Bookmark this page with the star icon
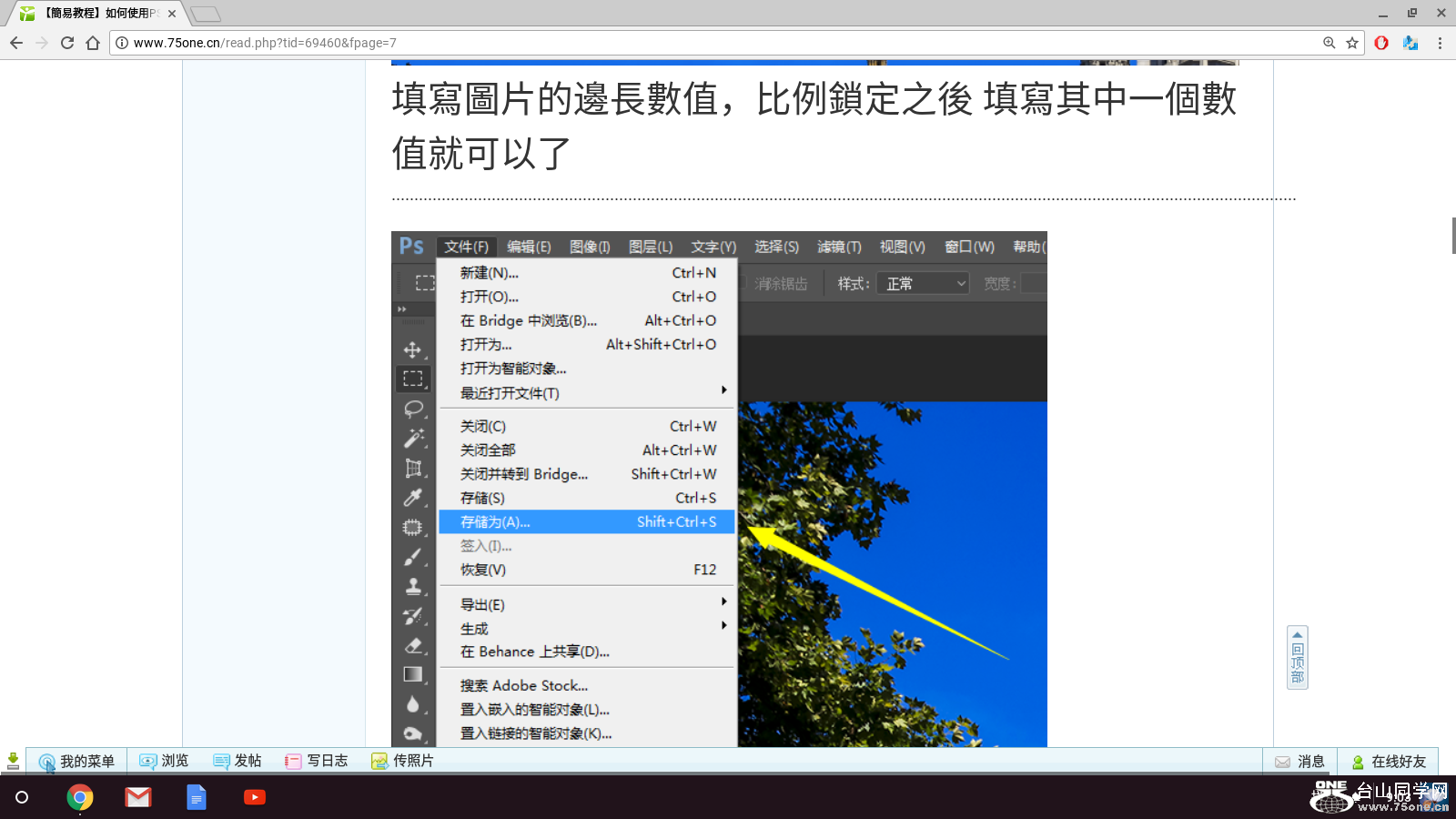The height and width of the screenshot is (819, 1456). pos(1352,43)
